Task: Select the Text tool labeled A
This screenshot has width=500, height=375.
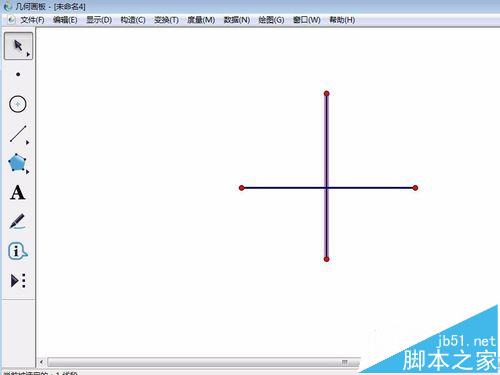Action: [18, 193]
